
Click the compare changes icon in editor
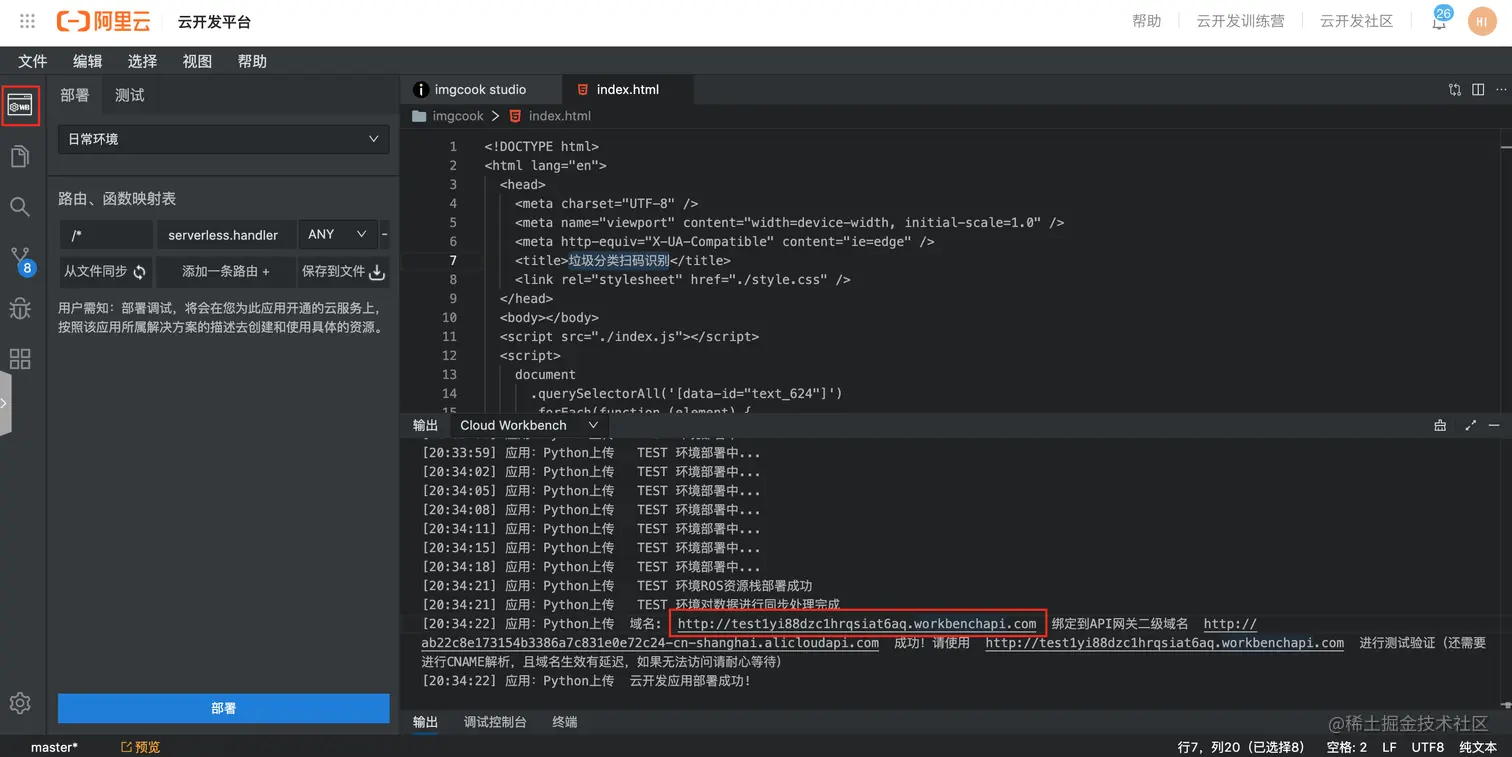[1455, 89]
